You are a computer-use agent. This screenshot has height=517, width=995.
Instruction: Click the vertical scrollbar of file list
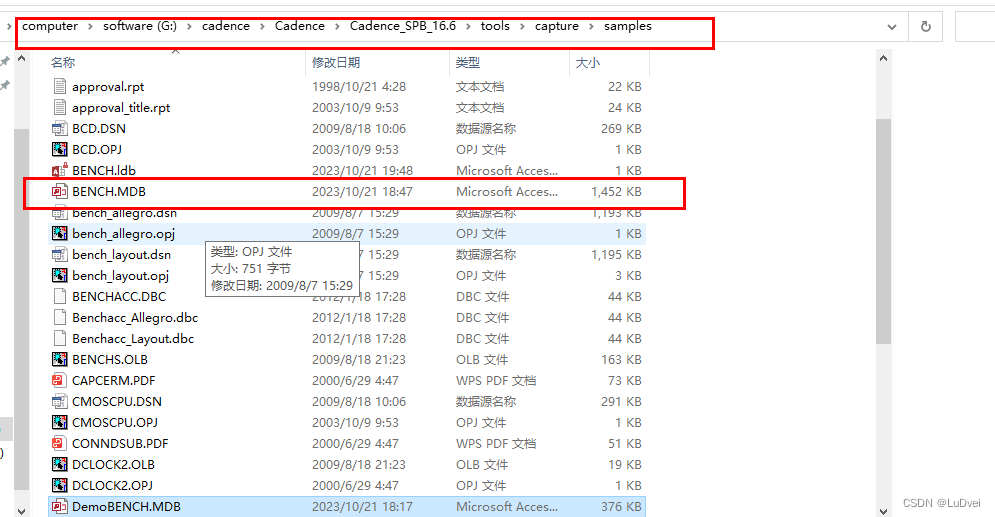tap(883, 230)
